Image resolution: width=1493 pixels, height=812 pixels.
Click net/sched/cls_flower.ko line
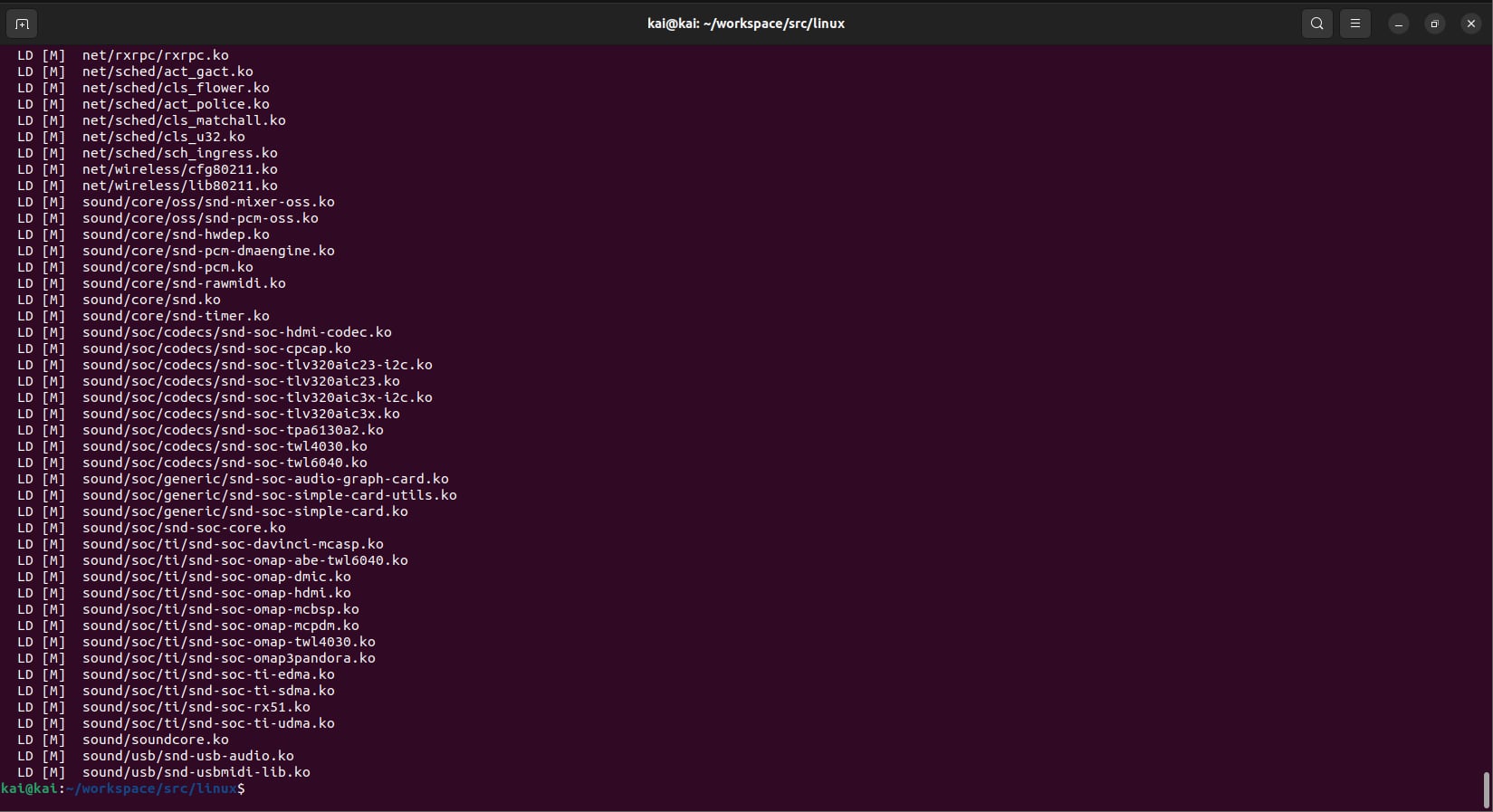click(x=143, y=88)
